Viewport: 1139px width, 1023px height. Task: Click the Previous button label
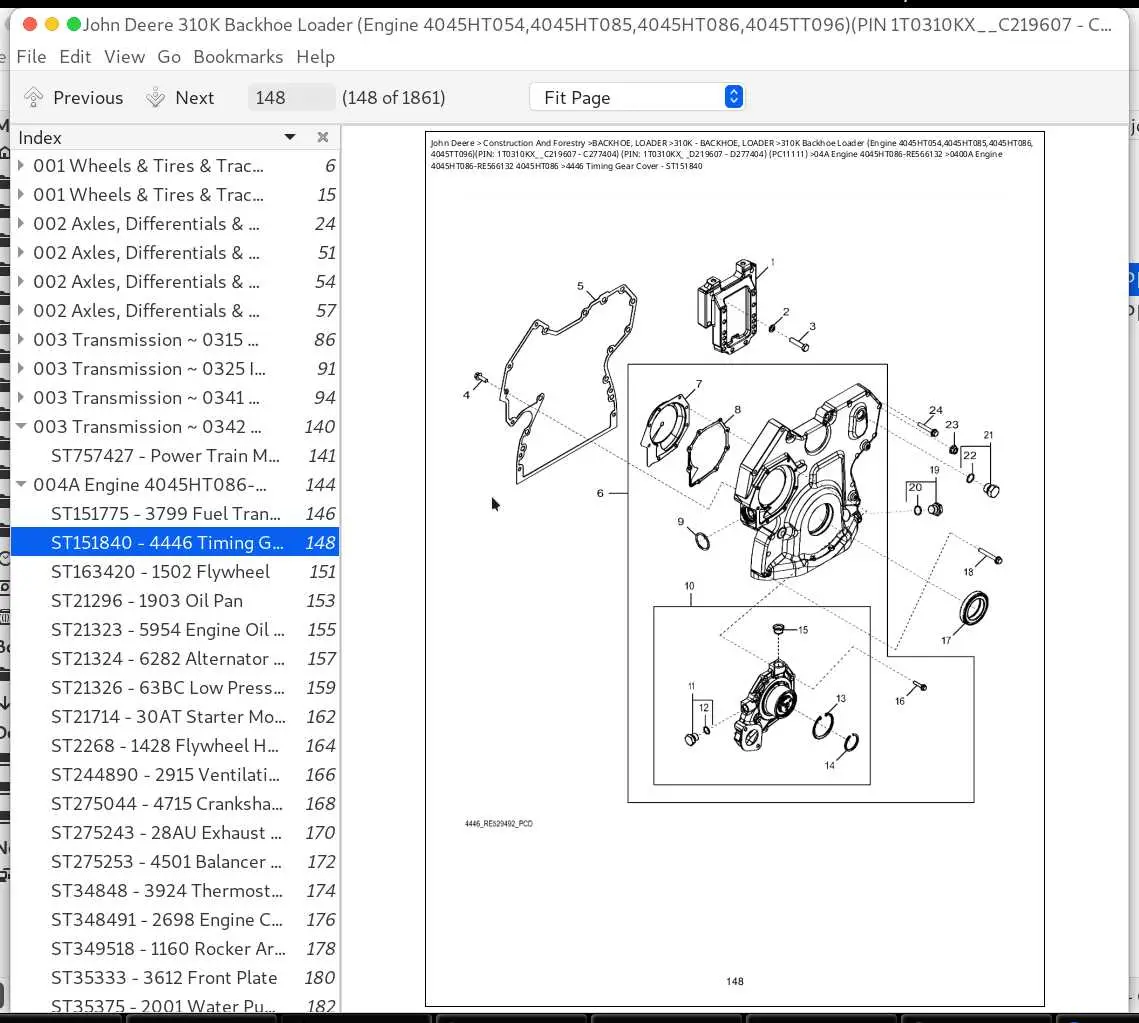88,98
